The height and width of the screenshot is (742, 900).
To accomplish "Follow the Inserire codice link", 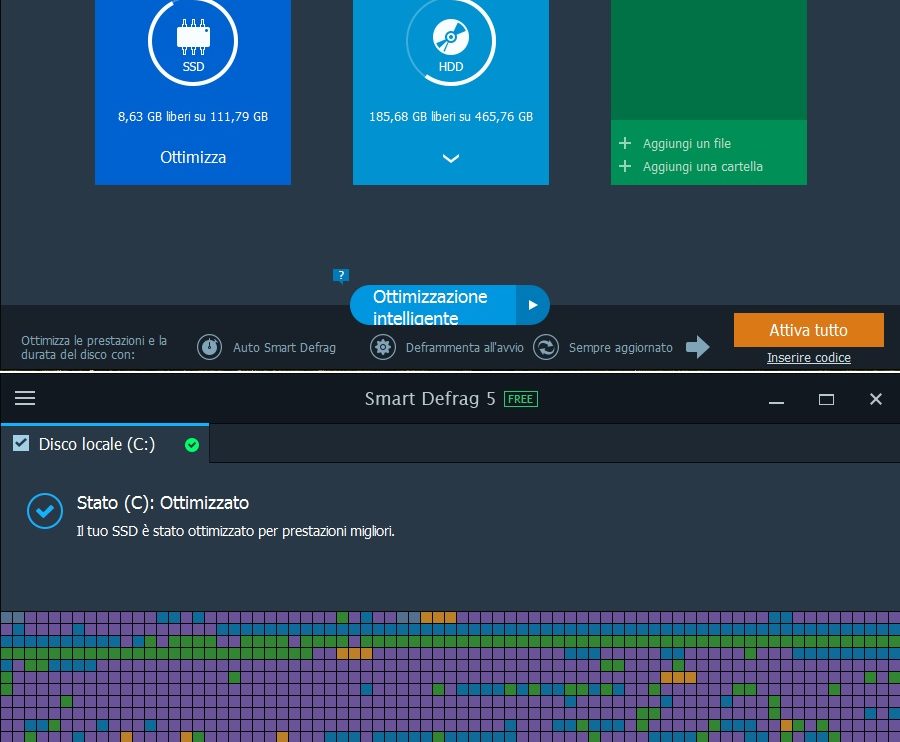I will (x=808, y=358).
